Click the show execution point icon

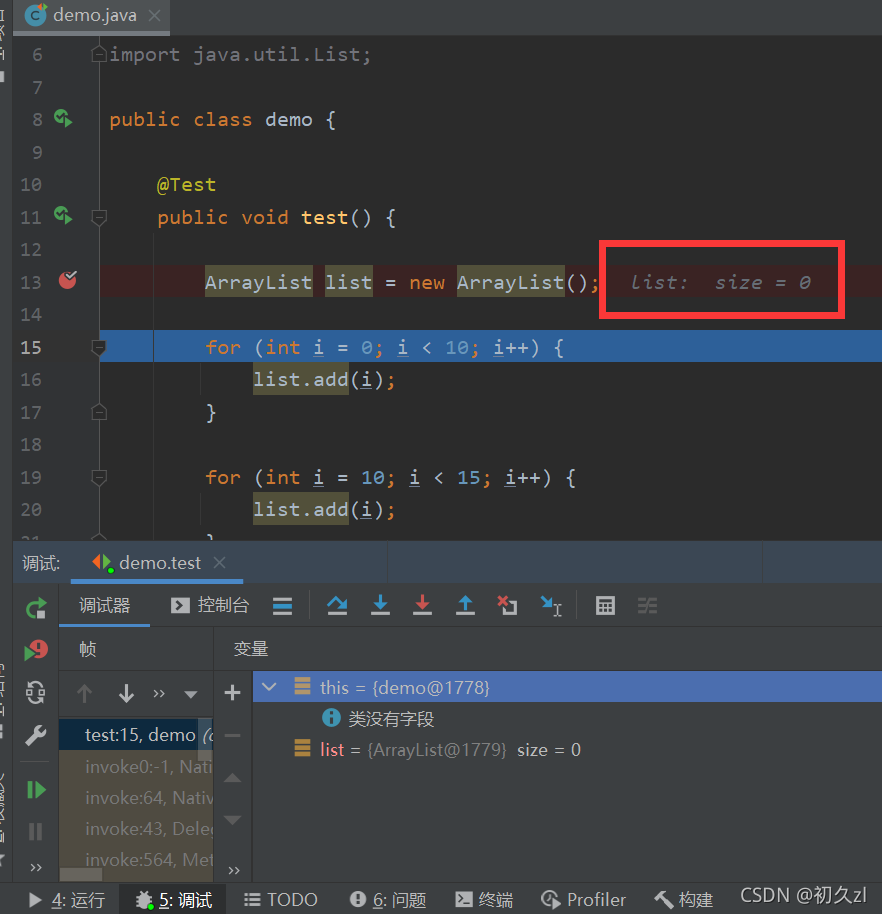pos(282,606)
